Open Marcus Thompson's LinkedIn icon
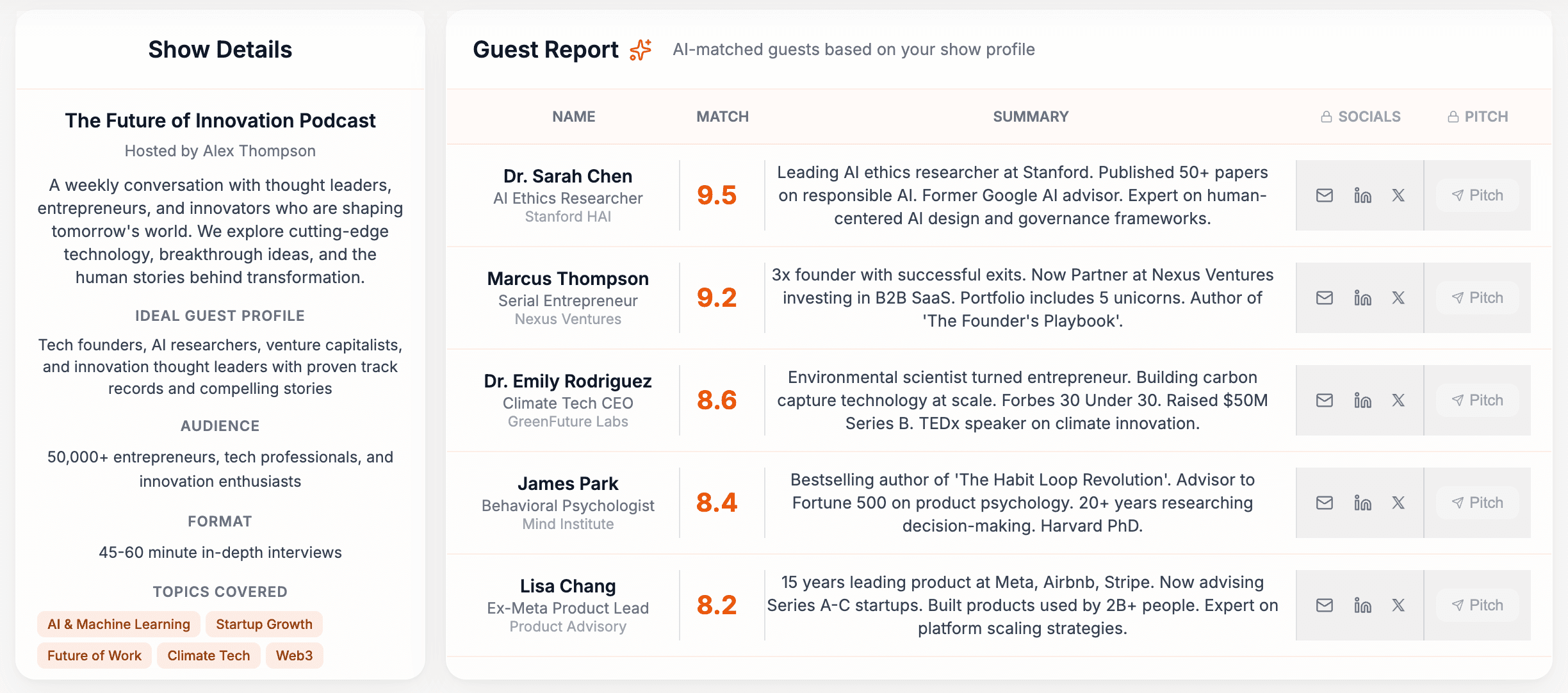 [x=1362, y=298]
